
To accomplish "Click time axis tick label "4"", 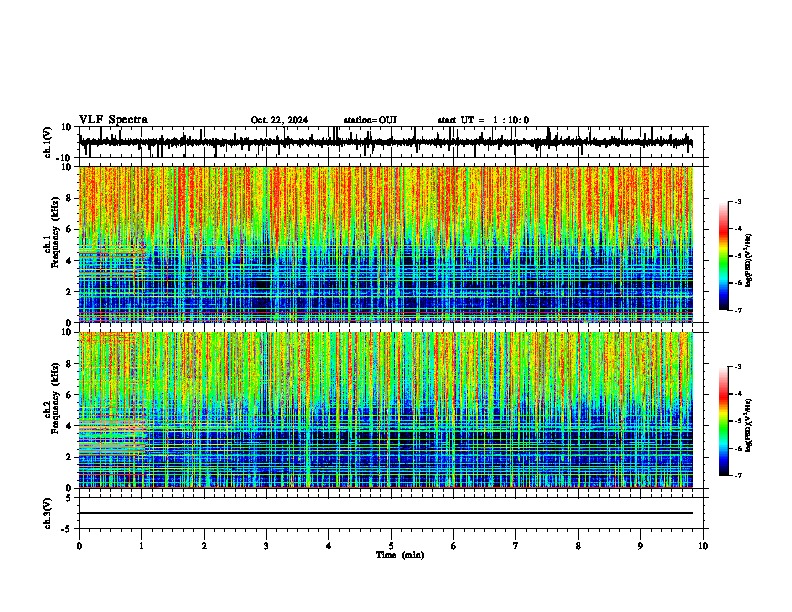I will tap(329, 546).
